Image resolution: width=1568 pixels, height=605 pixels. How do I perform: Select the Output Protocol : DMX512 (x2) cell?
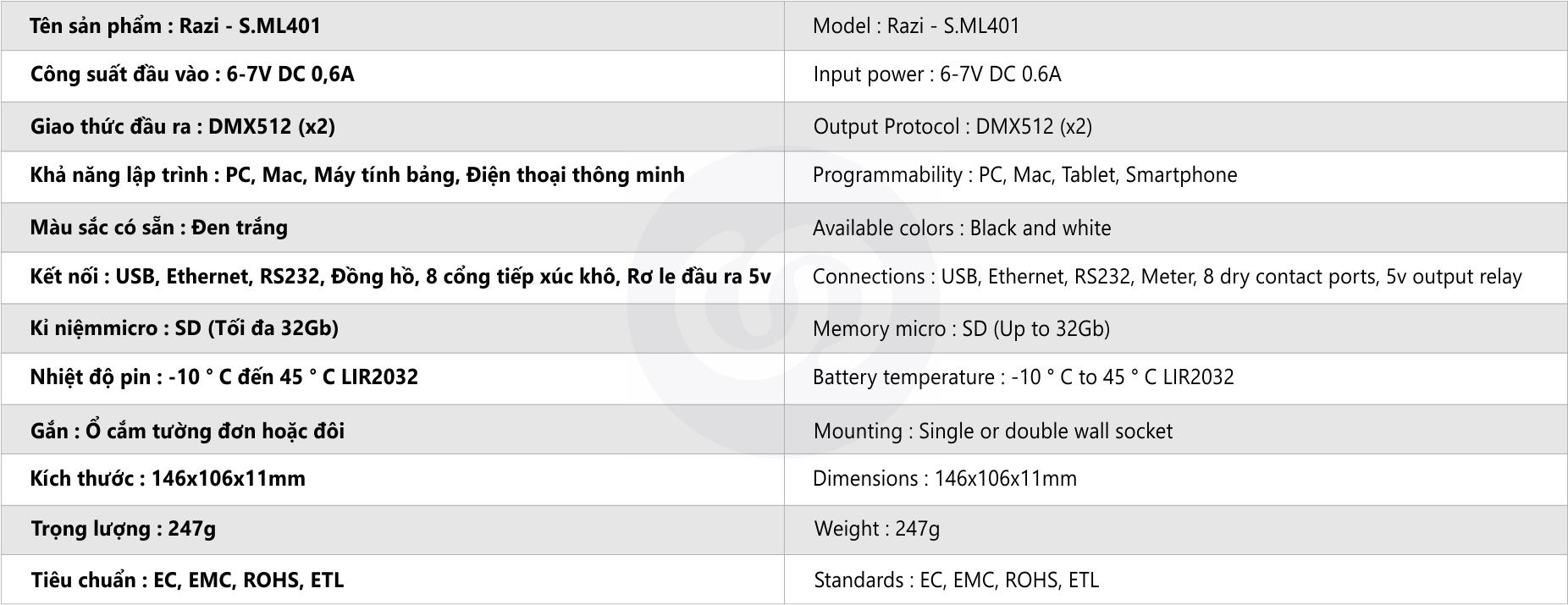[952, 126]
